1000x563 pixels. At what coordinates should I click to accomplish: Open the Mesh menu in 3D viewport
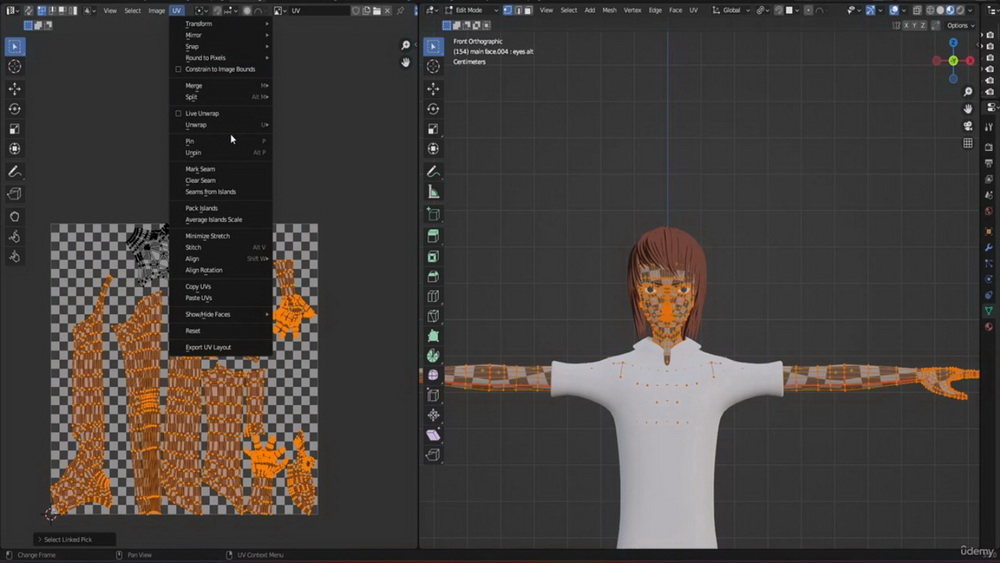tap(609, 10)
